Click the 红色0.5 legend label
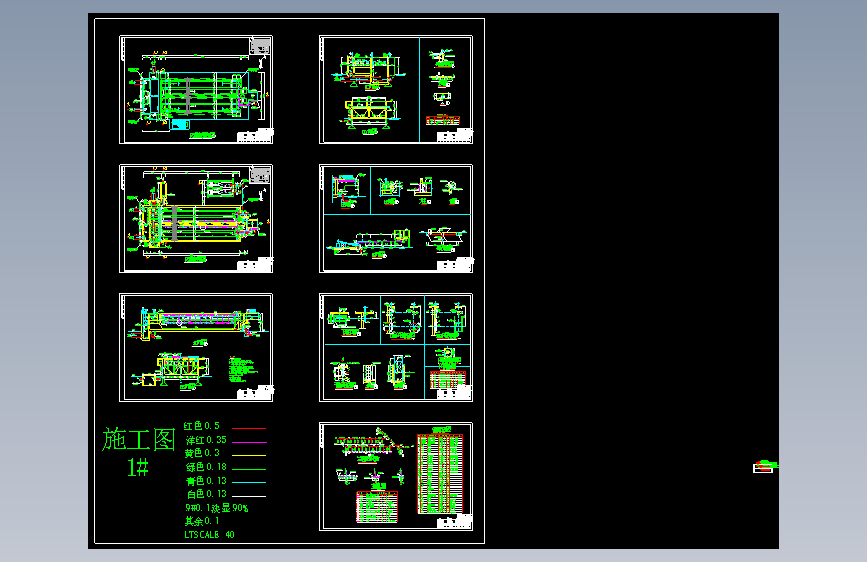 (x=202, y=426)
